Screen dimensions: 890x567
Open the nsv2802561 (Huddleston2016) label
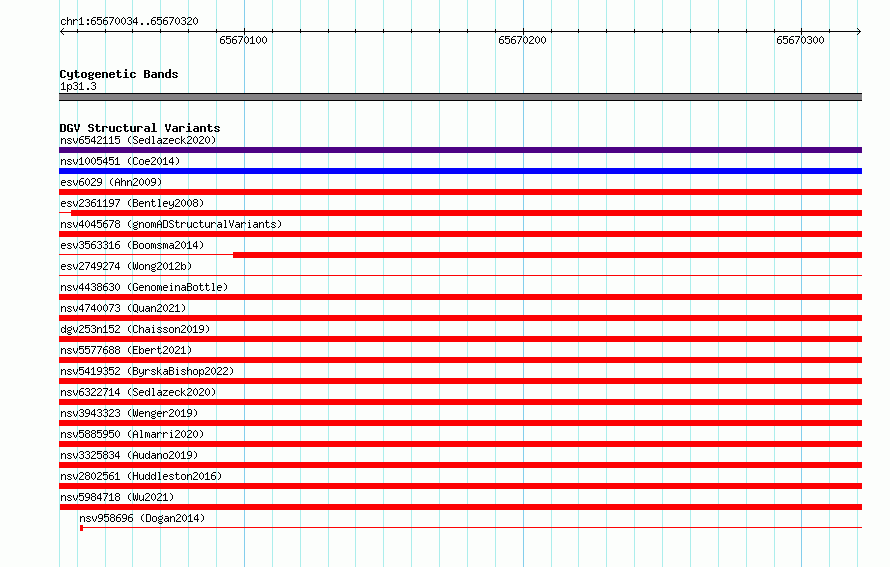(141, 476)
